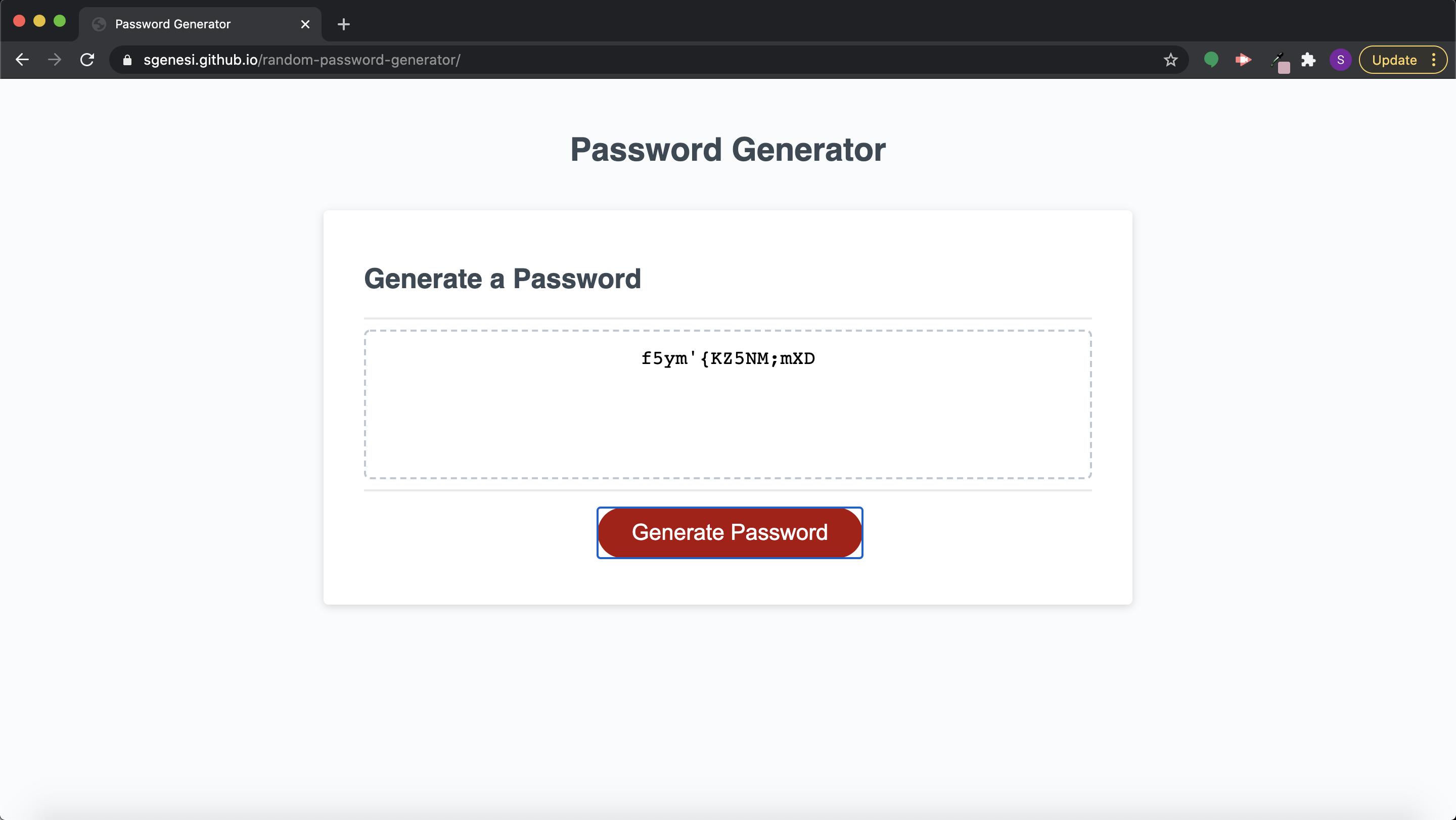The width and height of the screenshot is (1456, 820).
Task: Select the eyedropper color picker extension
Action: 1280,60
